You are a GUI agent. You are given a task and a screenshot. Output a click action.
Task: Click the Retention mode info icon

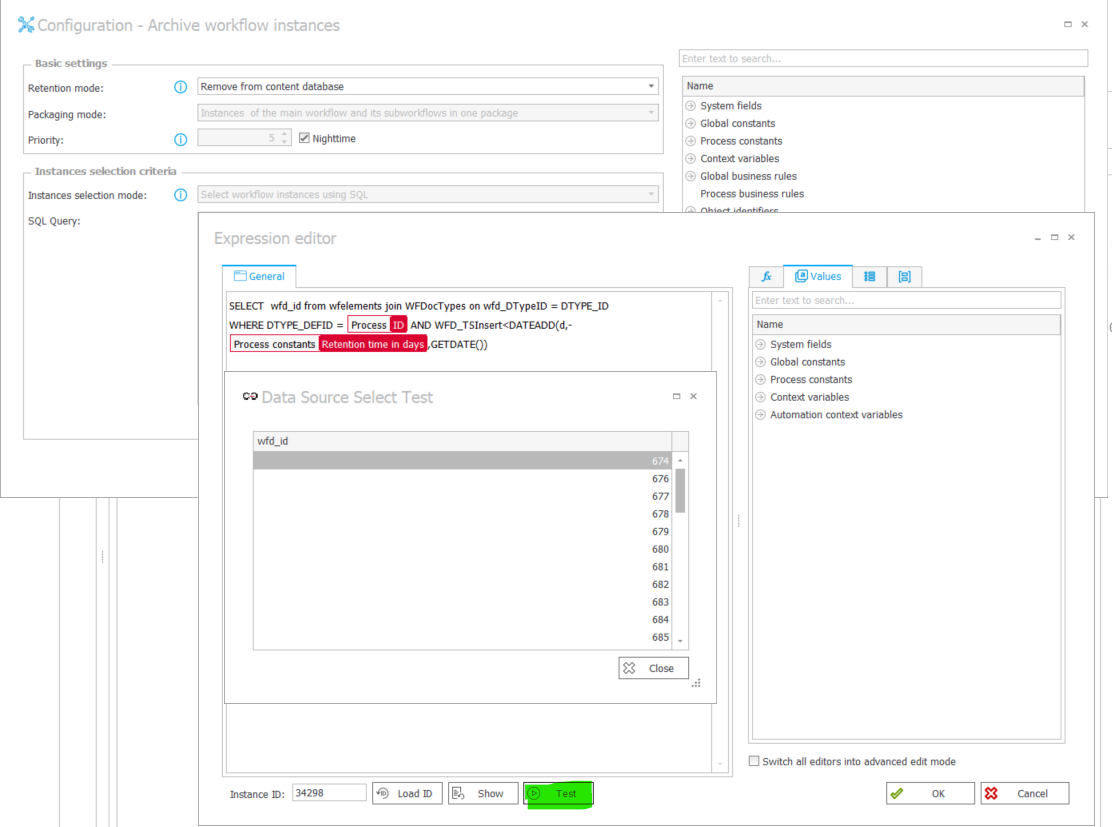click(181, 88)
